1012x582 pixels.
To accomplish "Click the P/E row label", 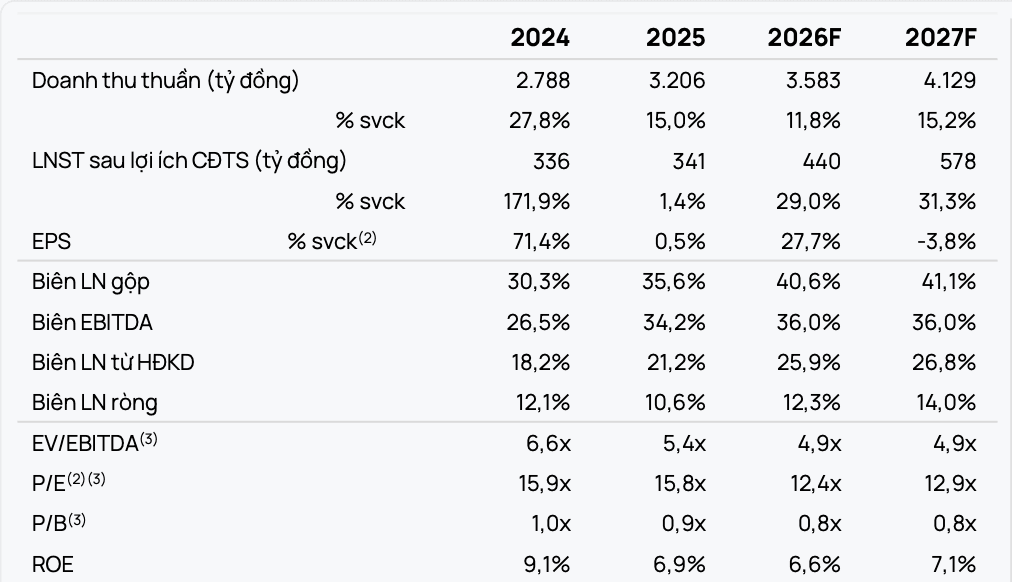I will point(68,482).
